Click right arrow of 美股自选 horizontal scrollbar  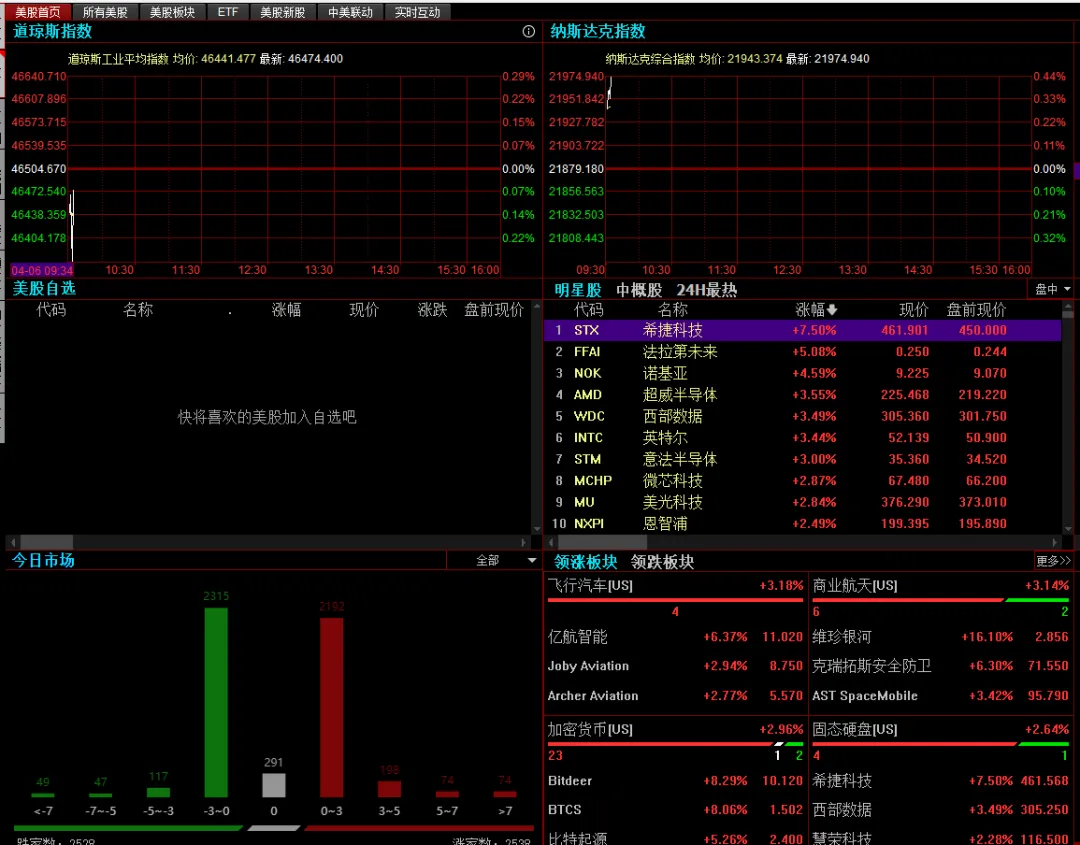[525, 542]
